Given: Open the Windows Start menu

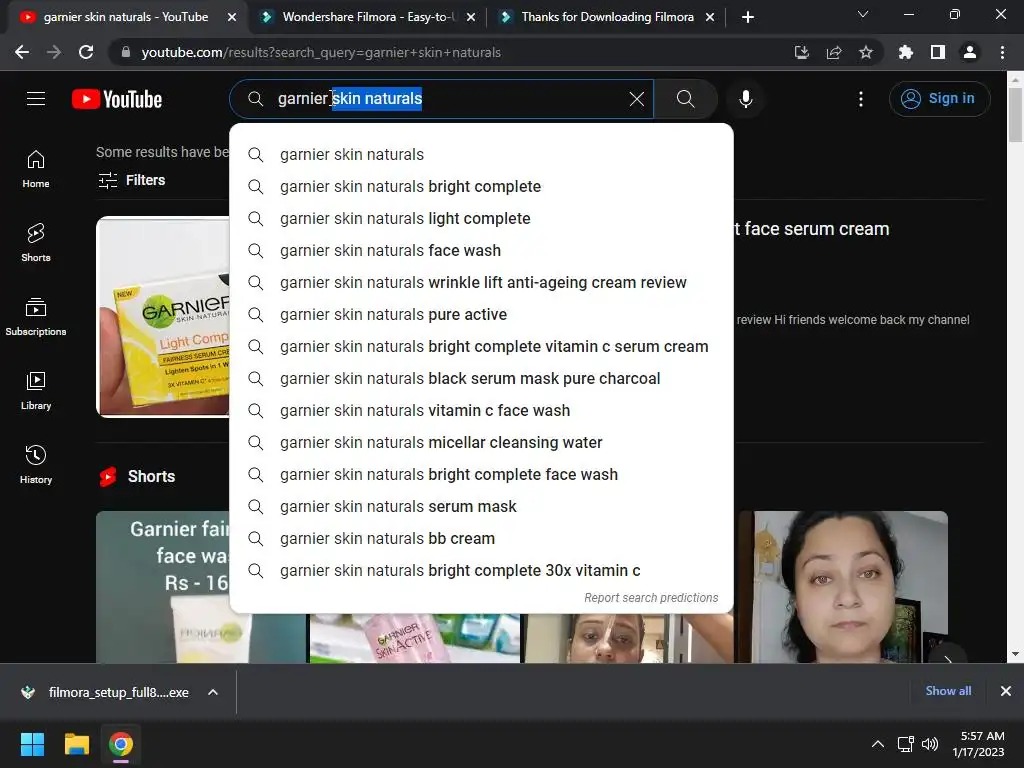Looking at the screenshot, I should tap(32, 744).
